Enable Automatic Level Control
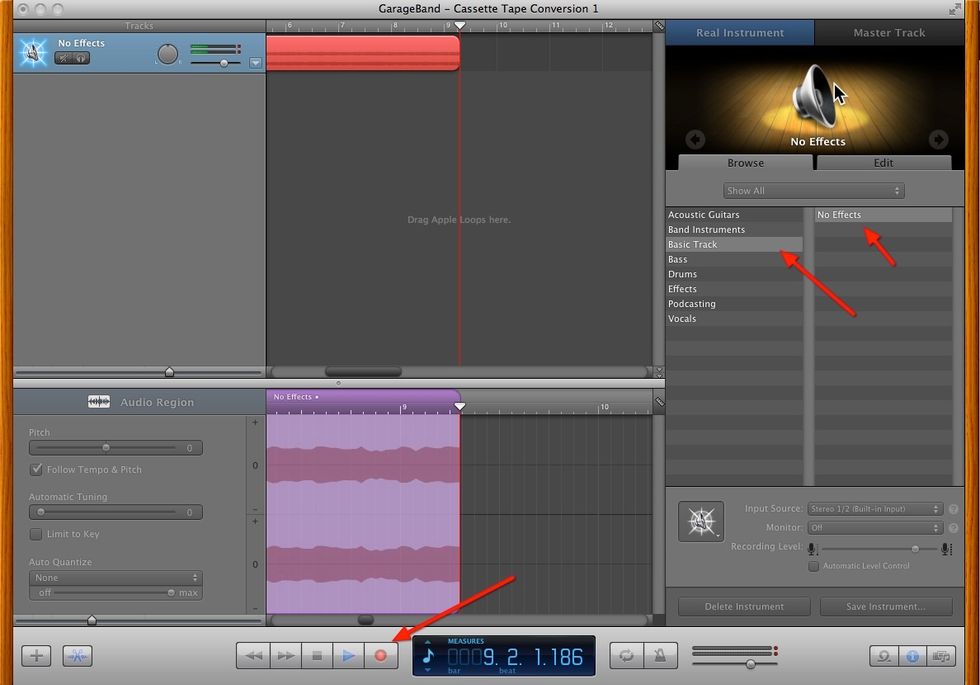Screen dimensions: 980x685 point(814,566)
